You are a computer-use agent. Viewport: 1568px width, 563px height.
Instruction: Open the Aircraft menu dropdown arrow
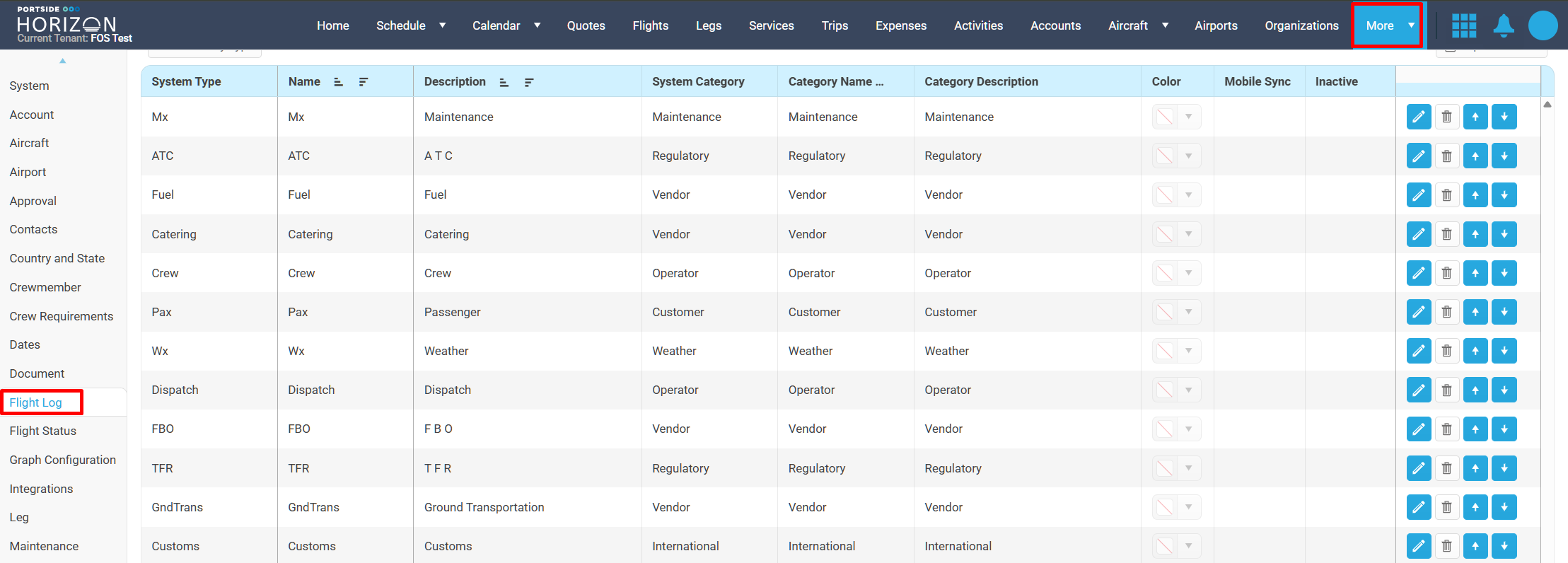1165,25
